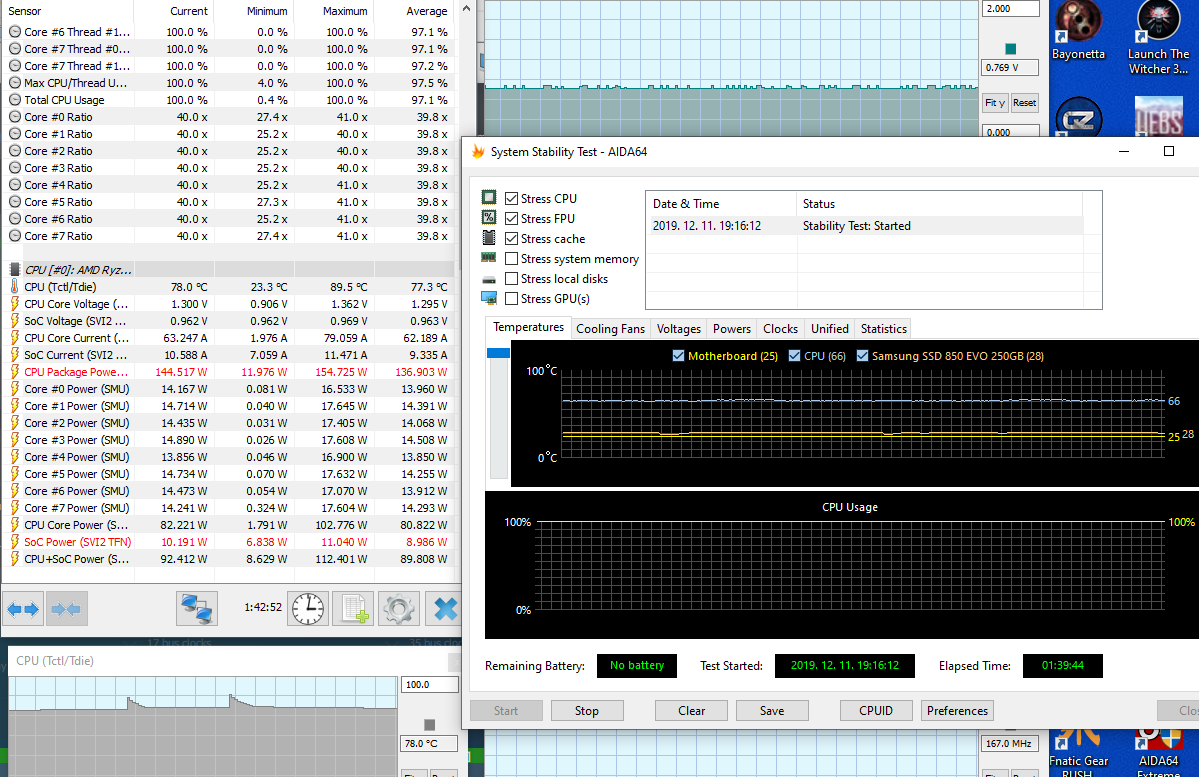Screen dimensions: 1199x777
Task: Click the gray color swatch on CPU Tctl/Tdie graph
Action: pos(430,724)
